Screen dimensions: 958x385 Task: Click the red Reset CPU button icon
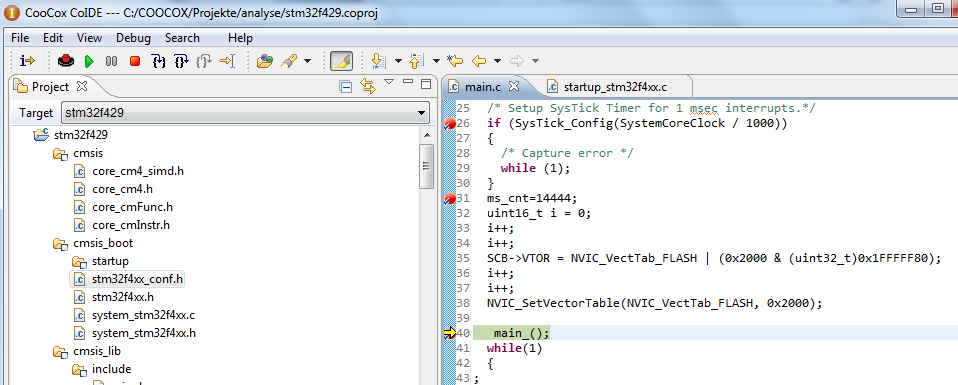point(66,61)
